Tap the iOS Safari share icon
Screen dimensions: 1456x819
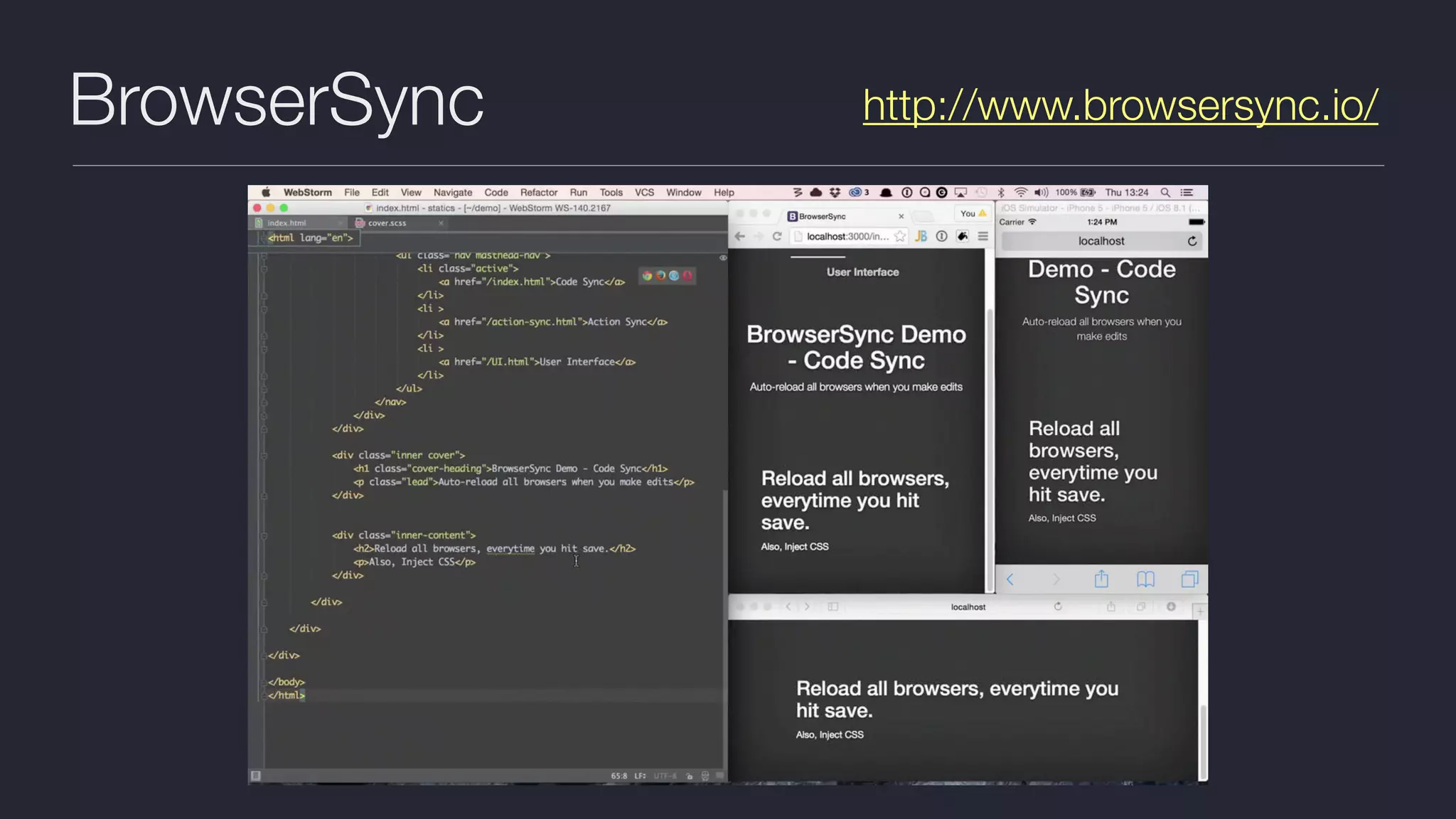point(1101,579)
